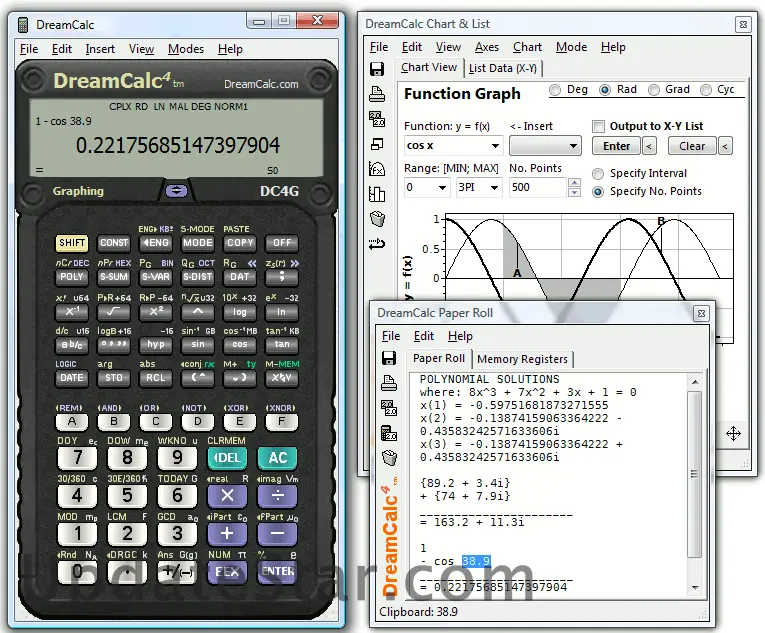Click the AC clear key on calculator
The image size is (765, 633).
click(278, 458)
